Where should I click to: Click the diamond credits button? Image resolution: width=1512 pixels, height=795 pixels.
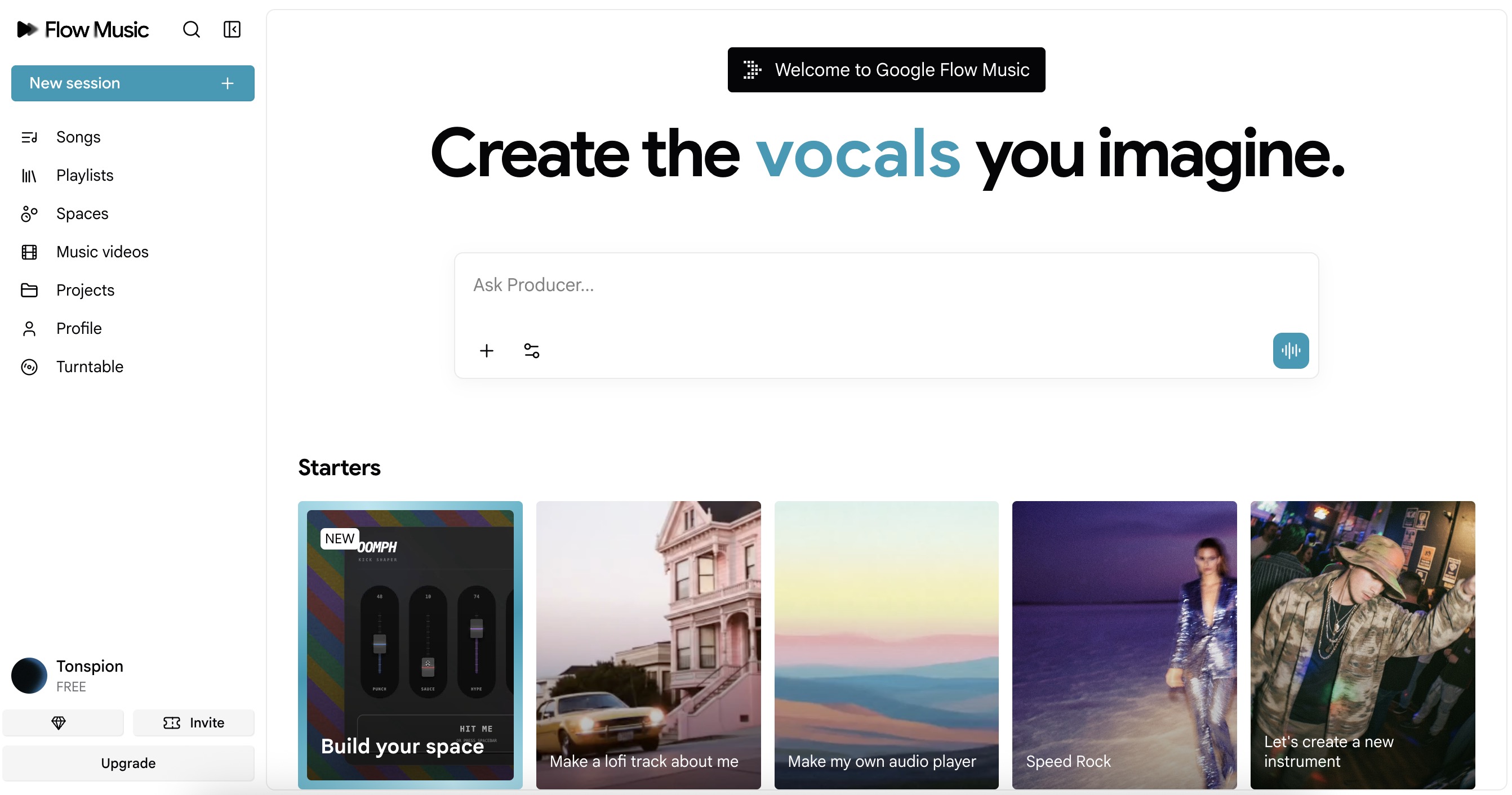pos(59,723)
